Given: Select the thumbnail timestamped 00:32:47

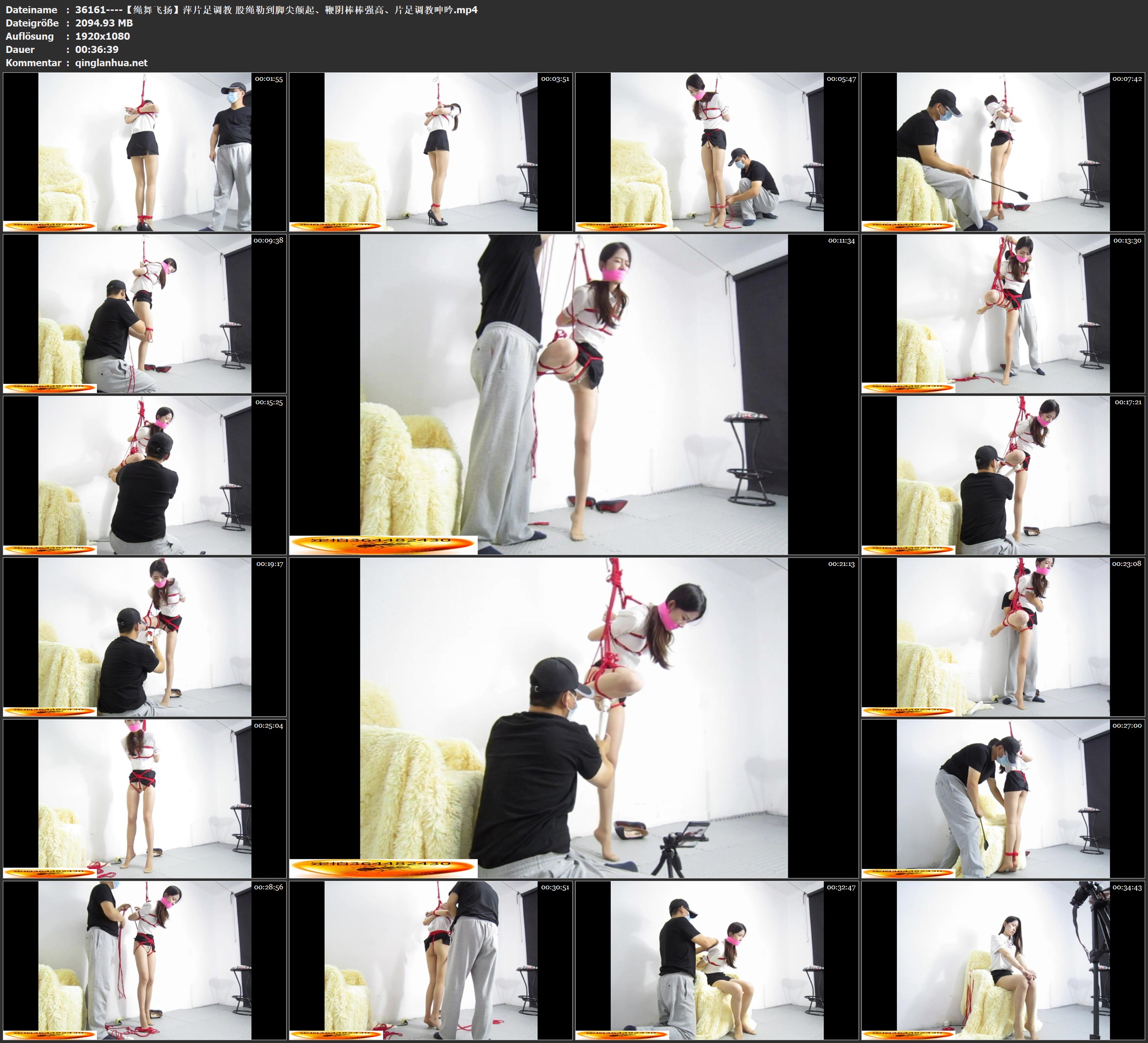Looking at the screenshot, I should click(x=717, y=960).
